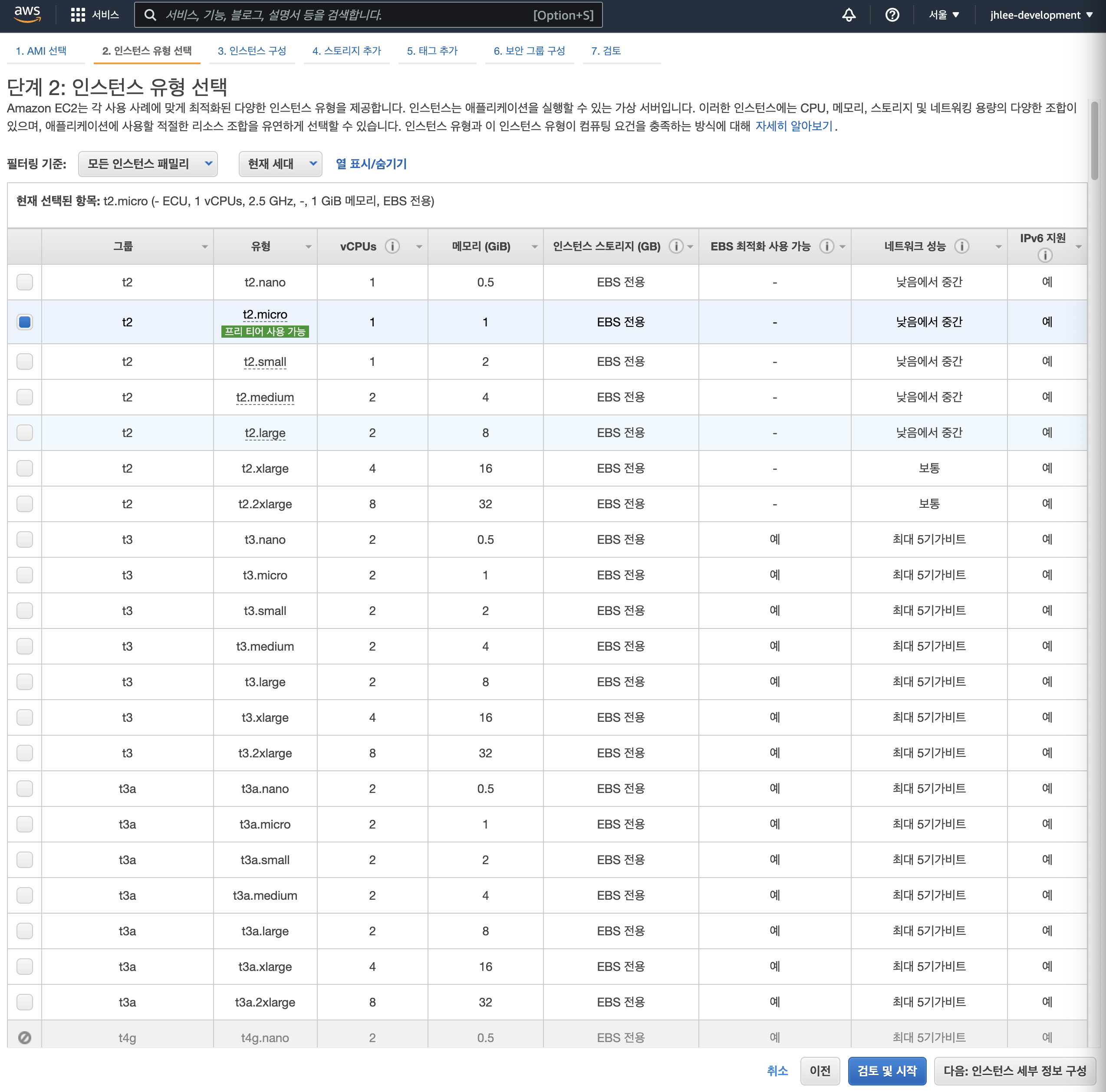
Task: Open the show/hide columns link
Action: (x=371, y=164)
